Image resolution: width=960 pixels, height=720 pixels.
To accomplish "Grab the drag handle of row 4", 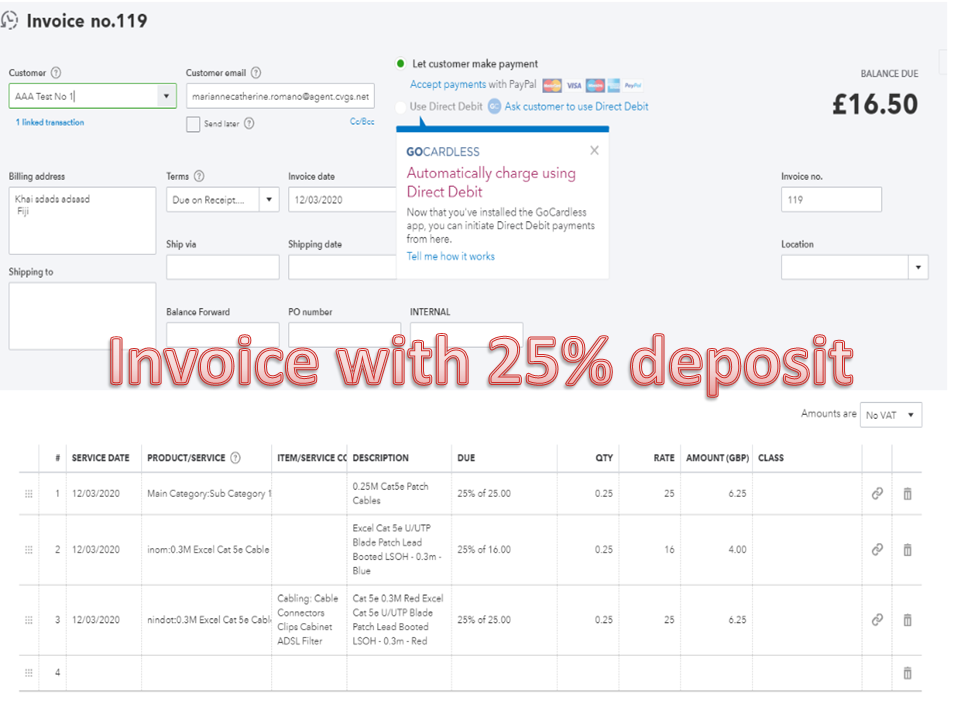I will point(29,673).
